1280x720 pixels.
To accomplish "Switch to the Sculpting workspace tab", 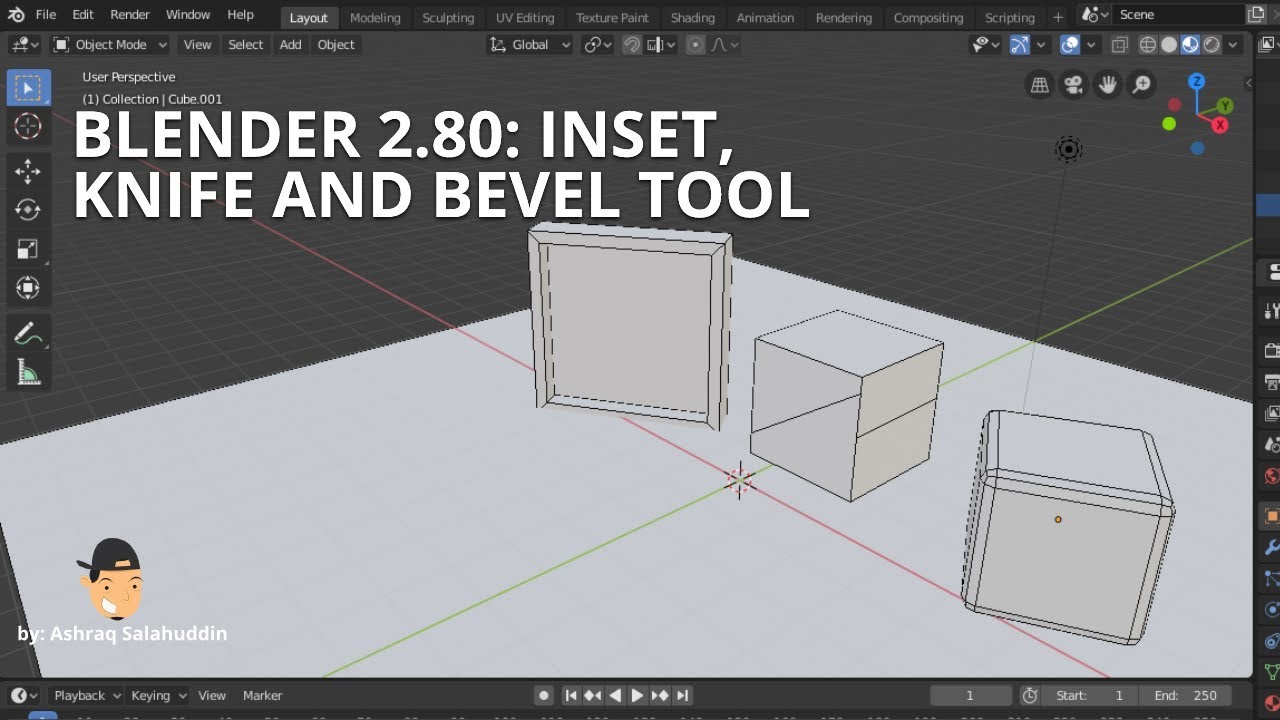I will point(448,18).
